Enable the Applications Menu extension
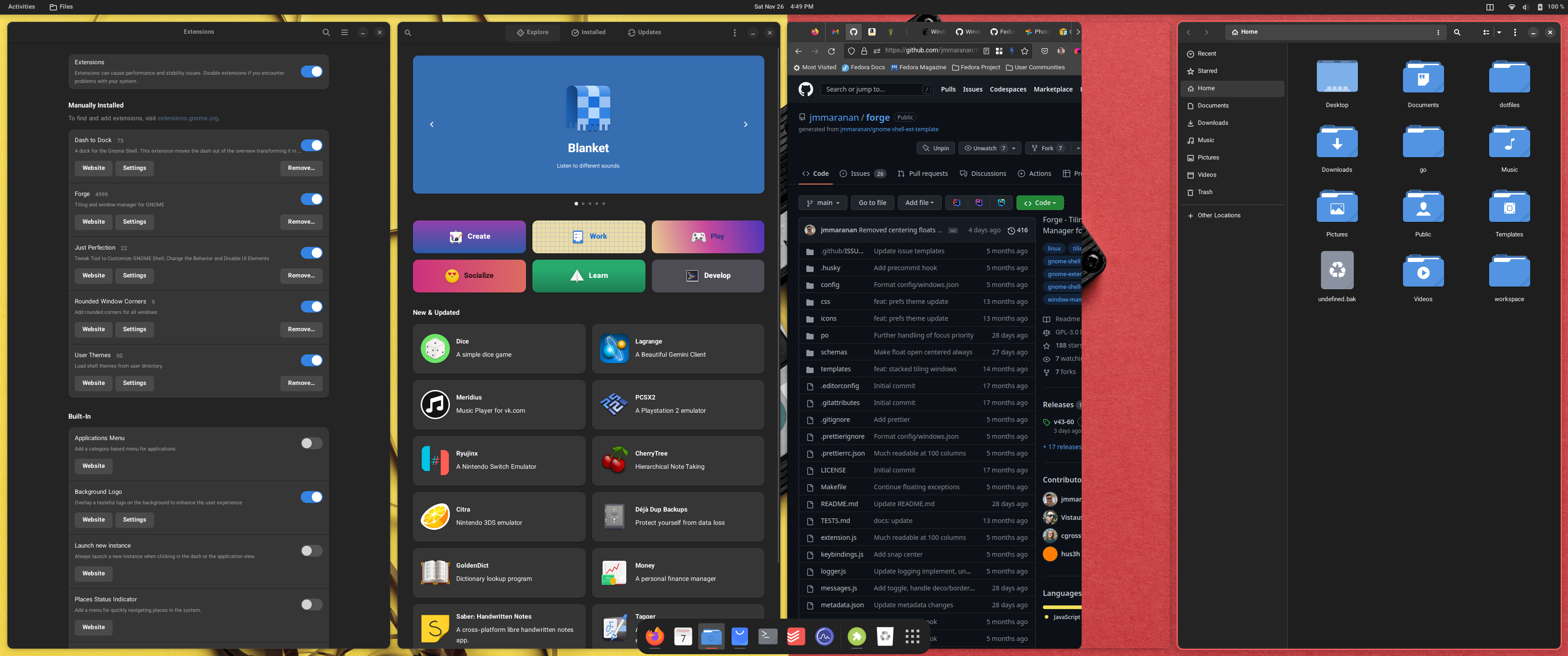The height and width of the screenshot is (656, 1568). pos(311,444)
